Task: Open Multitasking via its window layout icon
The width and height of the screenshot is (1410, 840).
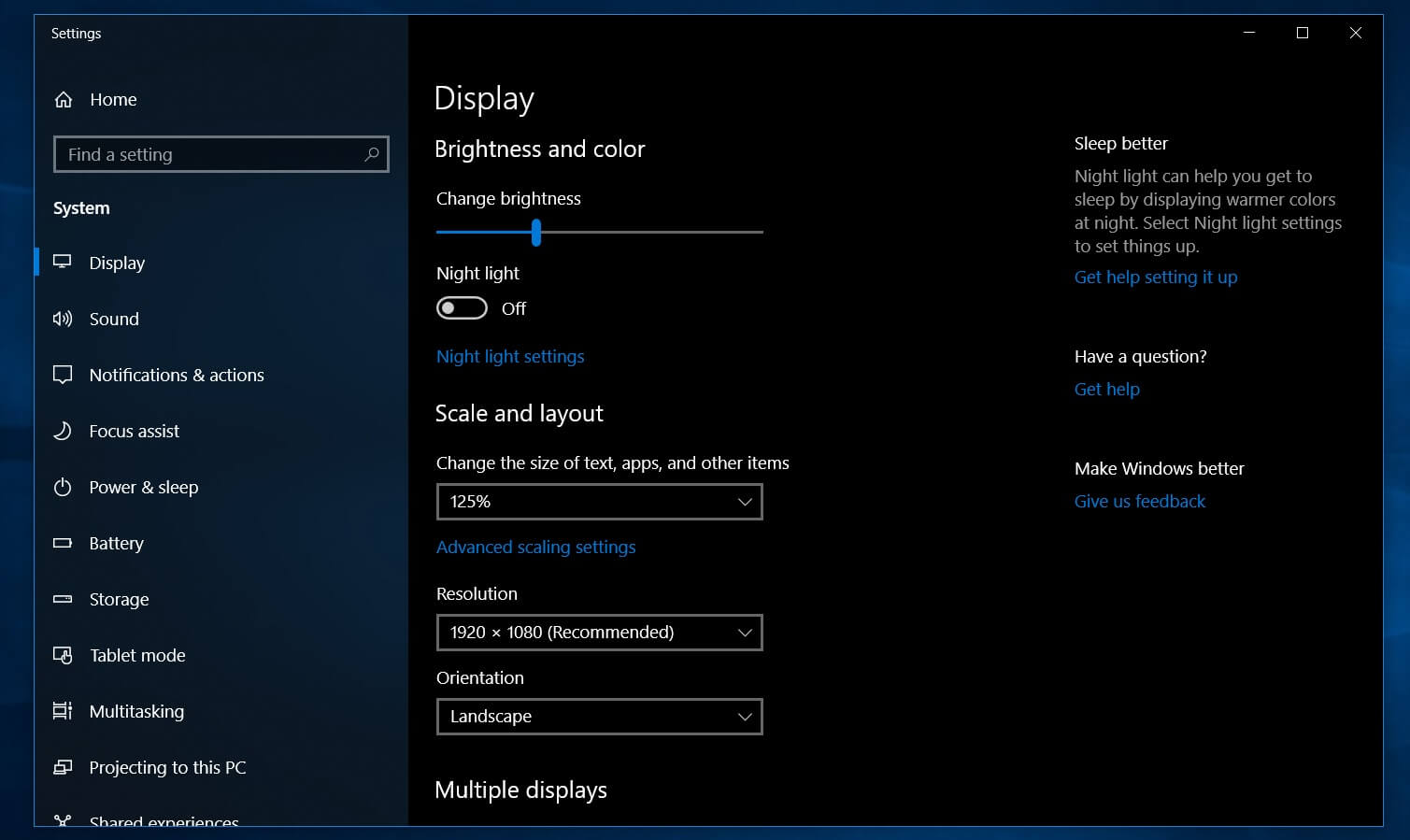Action: [62, 711]
